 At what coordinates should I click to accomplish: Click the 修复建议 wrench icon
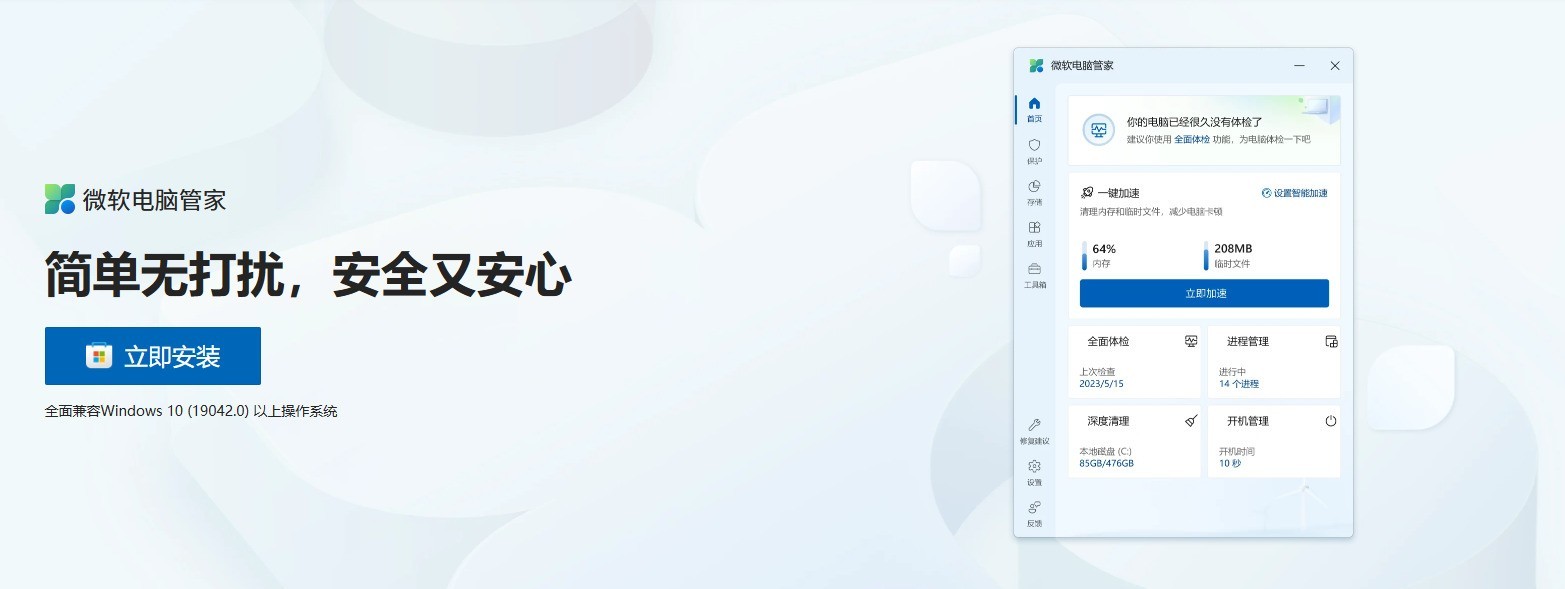tap(1034, 425)
